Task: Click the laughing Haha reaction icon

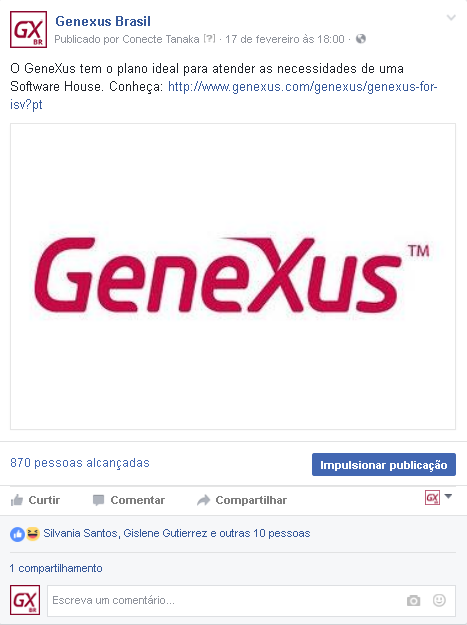Action: (x=33, y=534)
